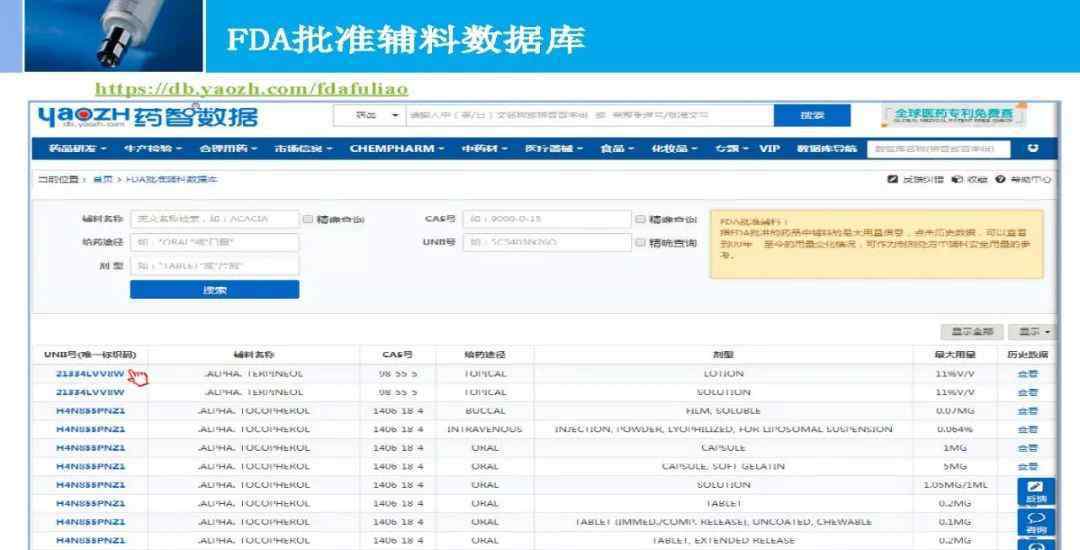The height and width of the screenshot is (550, 1080).
Task: Expand the 市场信息 nav menu
Action: point(303,148)
